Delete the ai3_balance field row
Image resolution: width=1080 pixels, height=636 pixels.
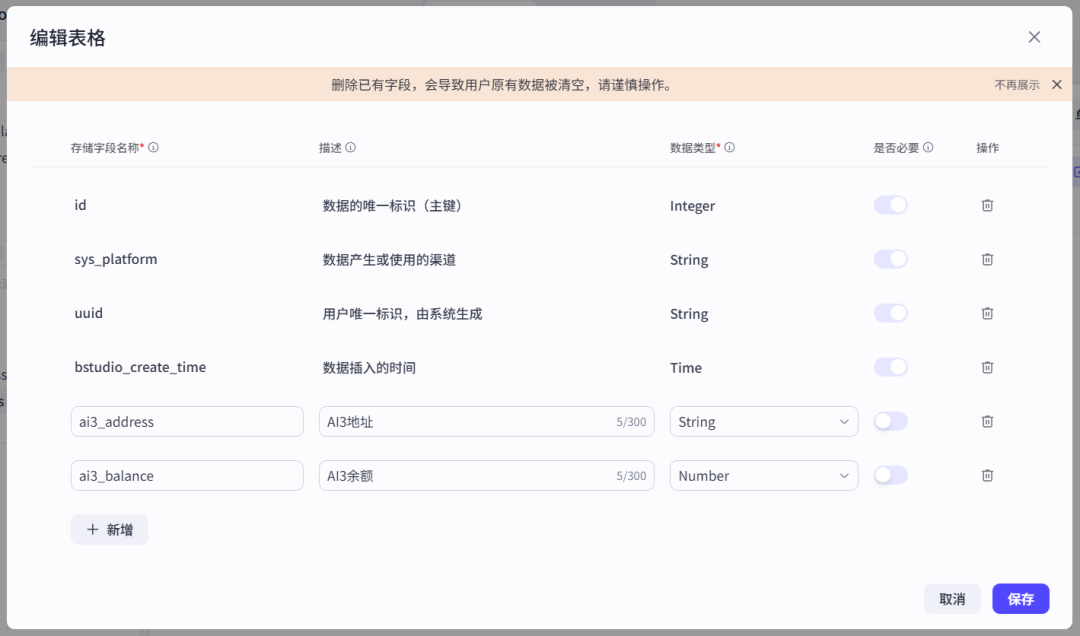tap(987, 475)
